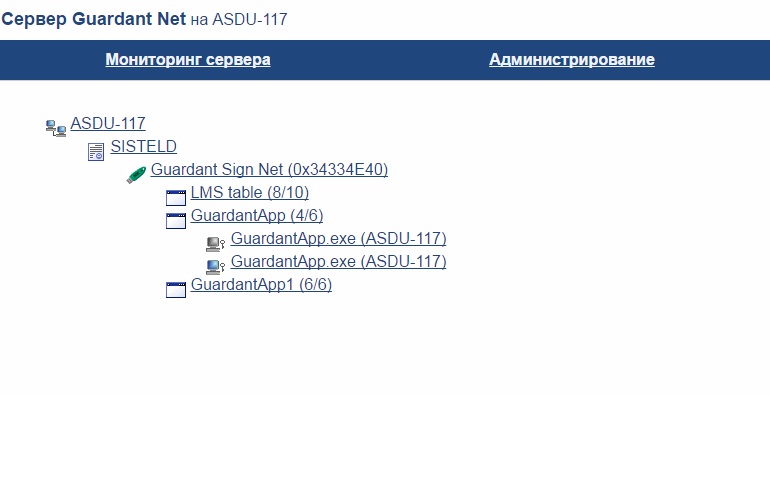Open Guardant Sign Net (0x34334E40) key details

(x=269, y=170)
